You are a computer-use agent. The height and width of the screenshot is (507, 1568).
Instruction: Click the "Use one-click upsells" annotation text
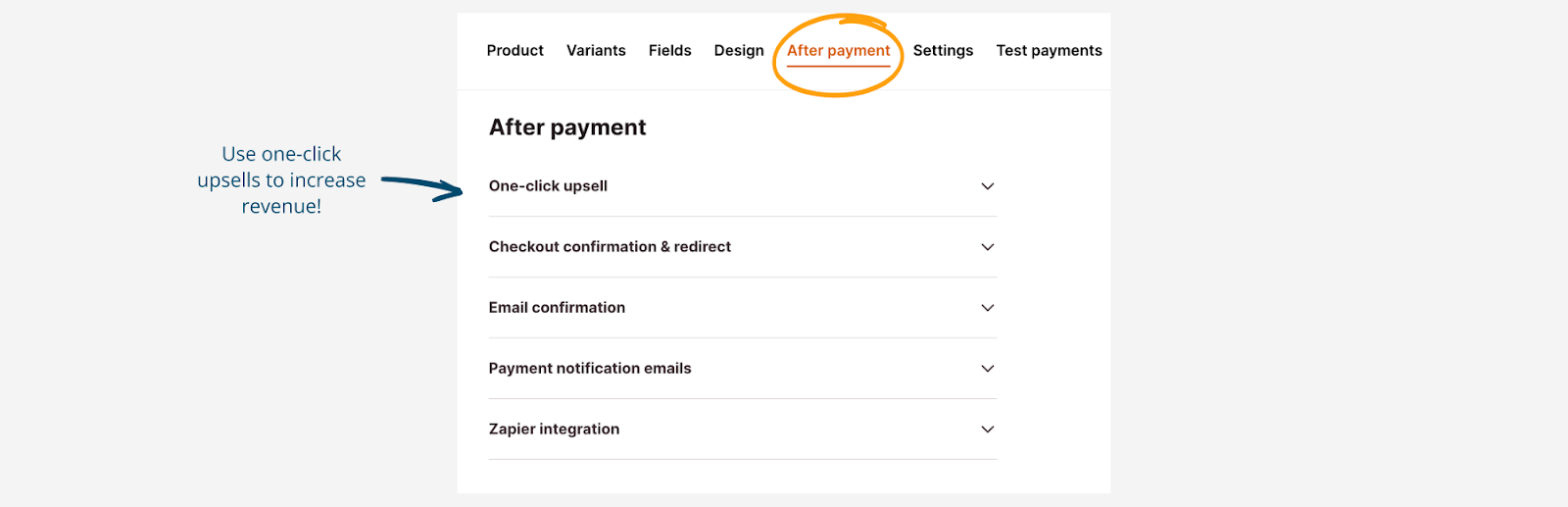281,180
